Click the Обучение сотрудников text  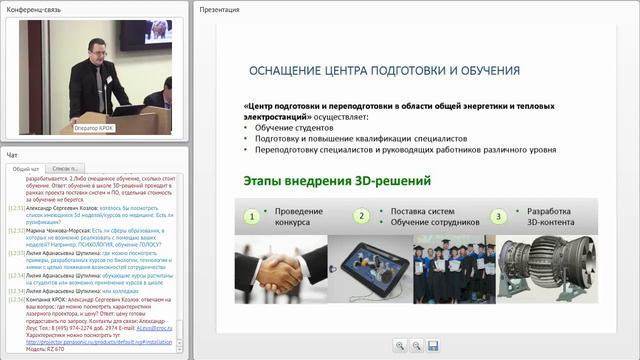[435, 222]
